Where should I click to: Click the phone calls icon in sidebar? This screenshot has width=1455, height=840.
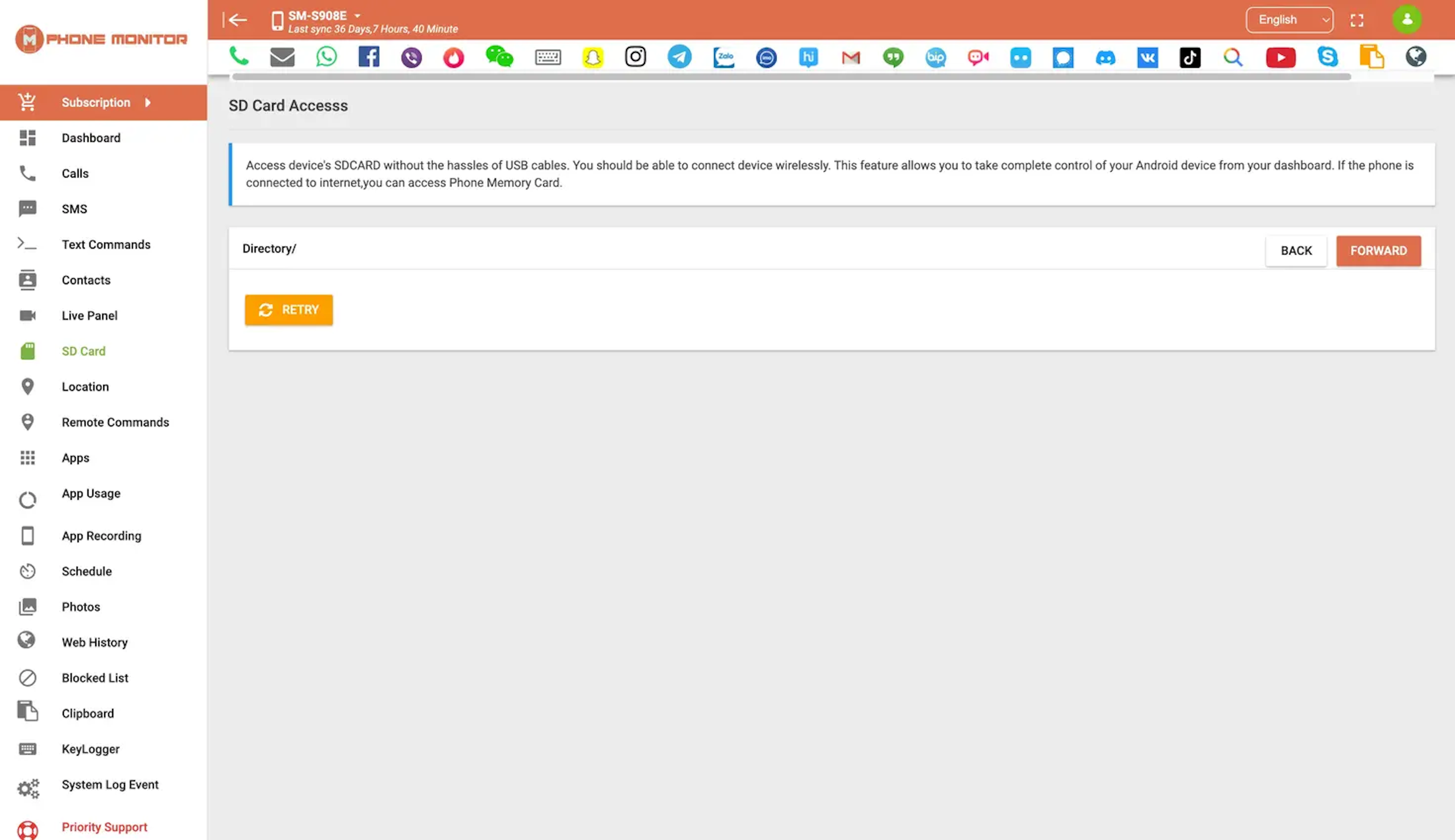[27, 173]
